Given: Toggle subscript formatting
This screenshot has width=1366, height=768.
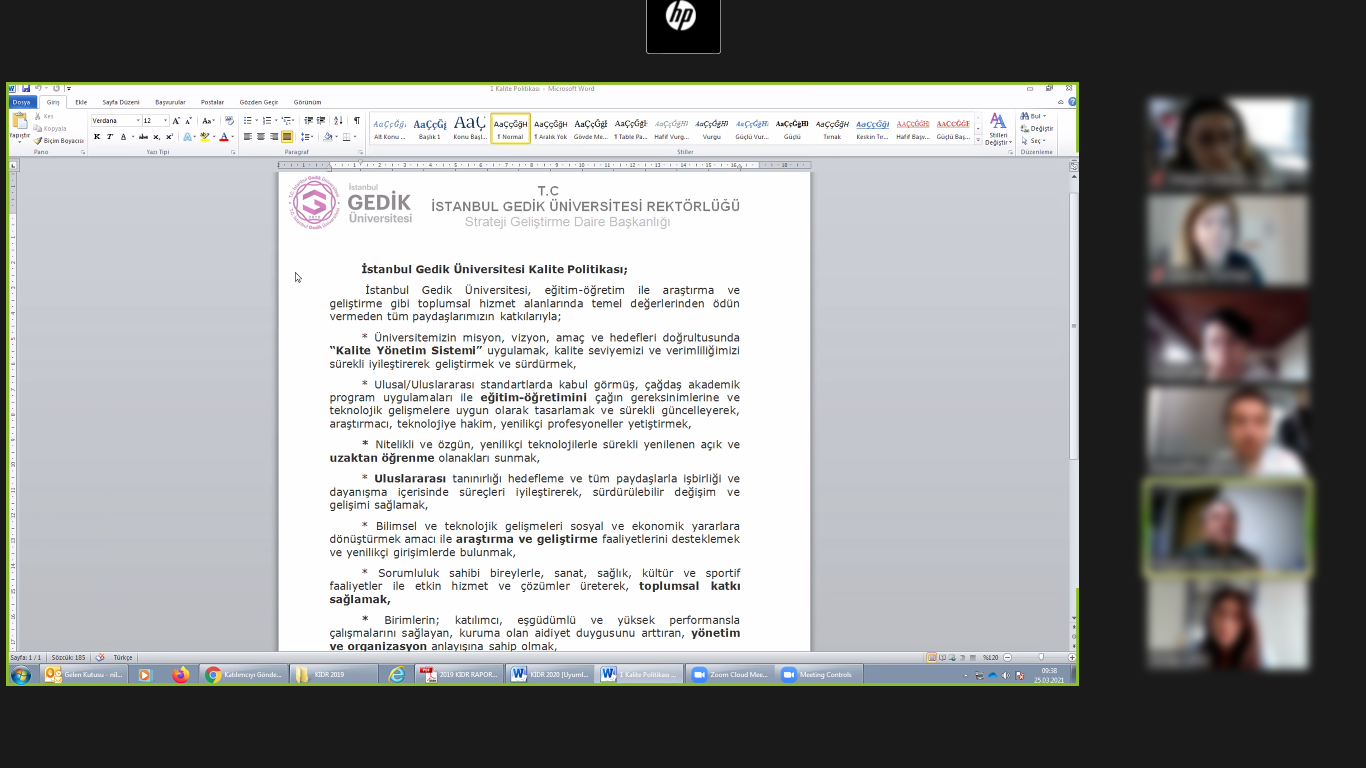Looking at the screenshot, I should 156,137.
